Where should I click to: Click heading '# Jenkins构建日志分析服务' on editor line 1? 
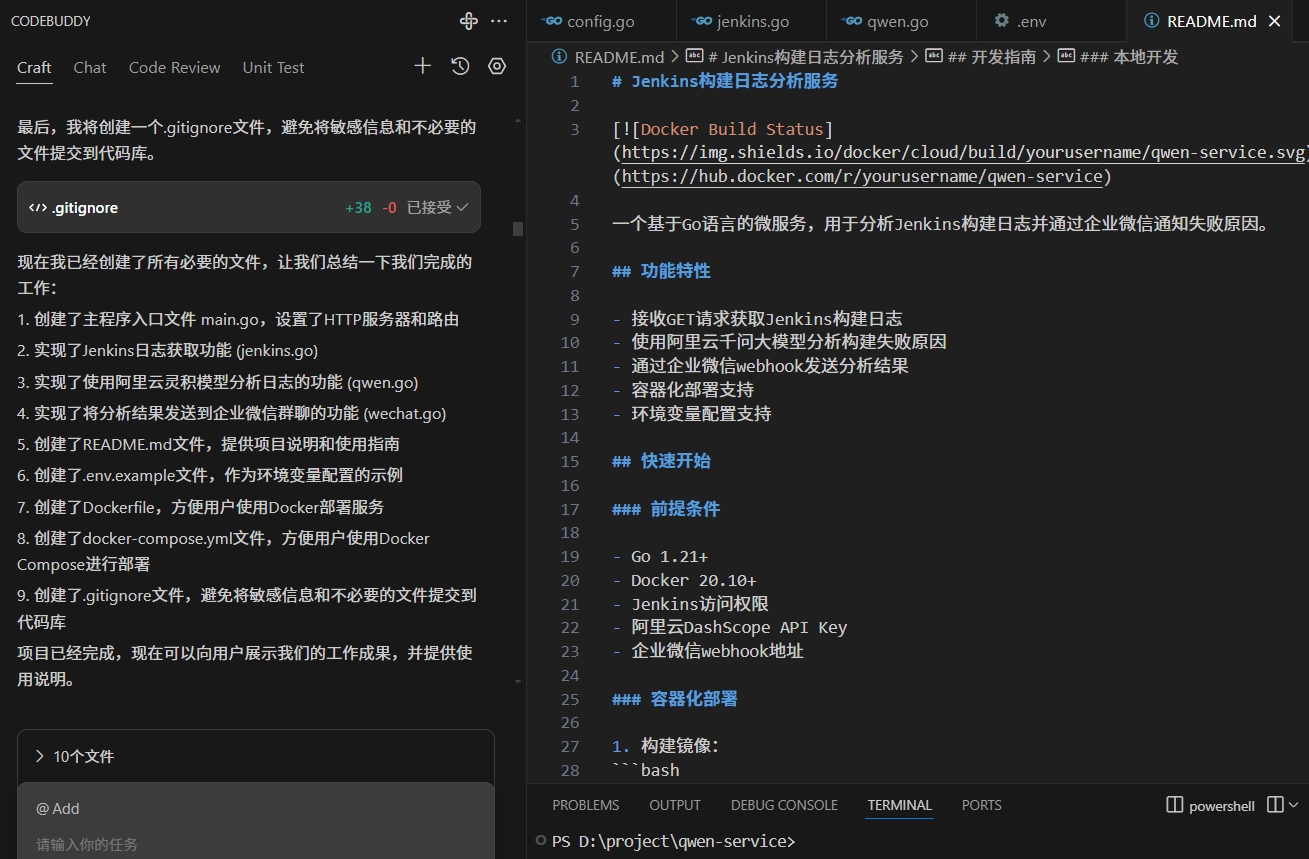coord(725,82)
